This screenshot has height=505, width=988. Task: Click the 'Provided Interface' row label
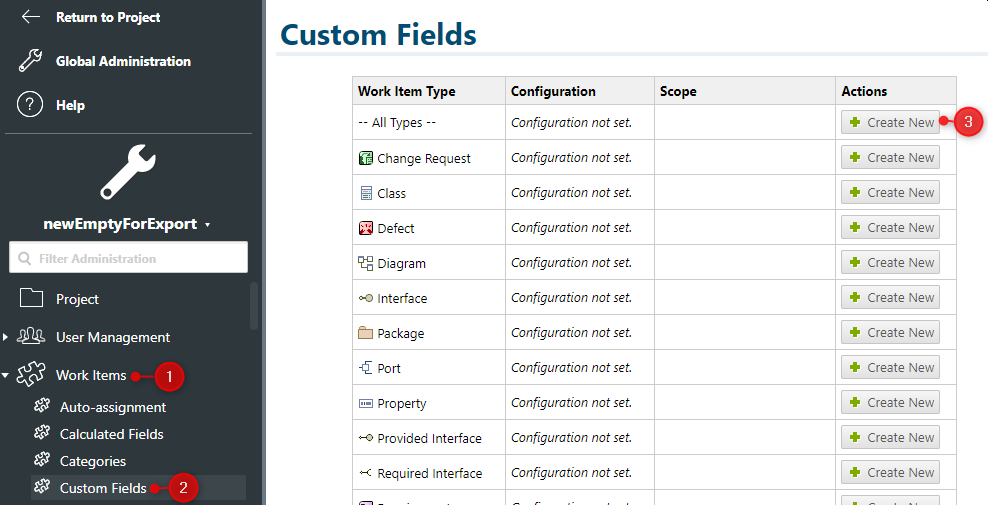[x=430, y=439]
